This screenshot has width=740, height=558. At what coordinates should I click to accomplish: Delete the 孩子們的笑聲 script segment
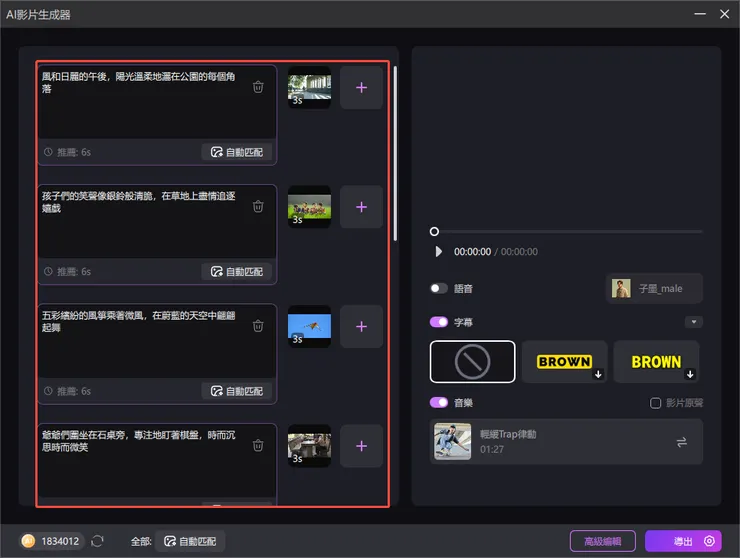(x=258, y=206)
